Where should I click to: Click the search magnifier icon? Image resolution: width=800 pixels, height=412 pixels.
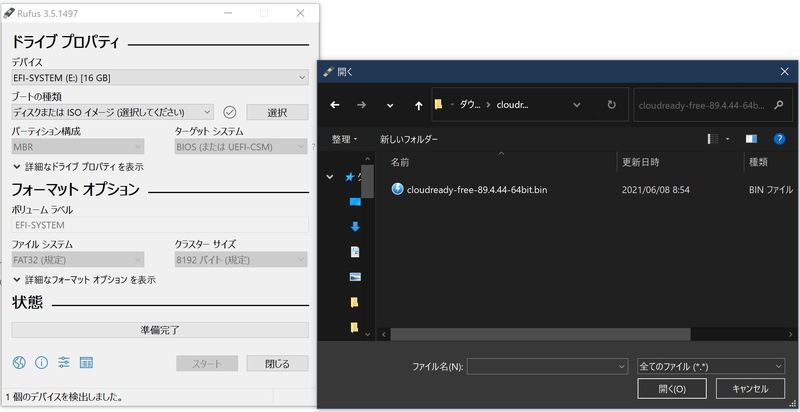tap(778, 105)
